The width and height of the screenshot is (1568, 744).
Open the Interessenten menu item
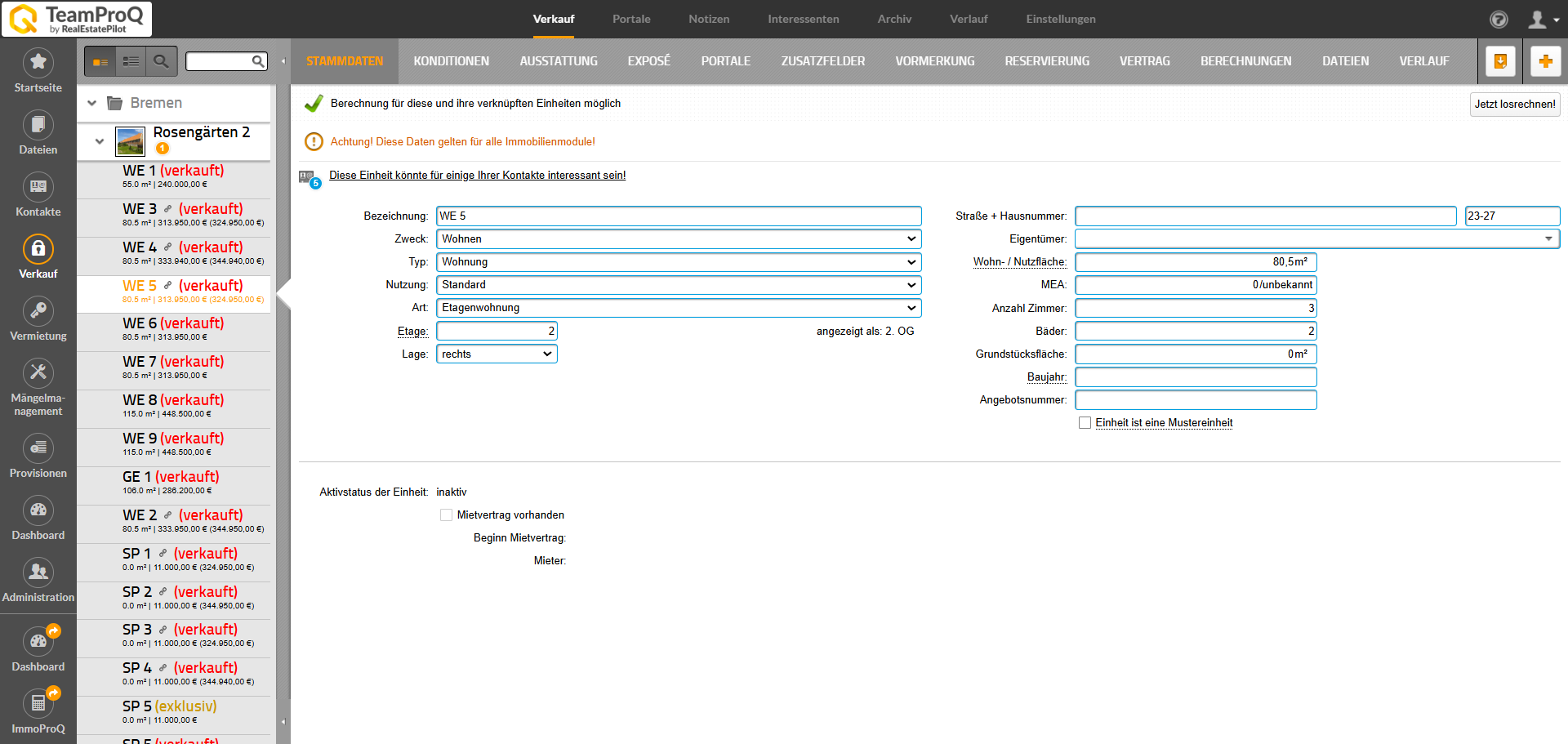pos(803,19)
